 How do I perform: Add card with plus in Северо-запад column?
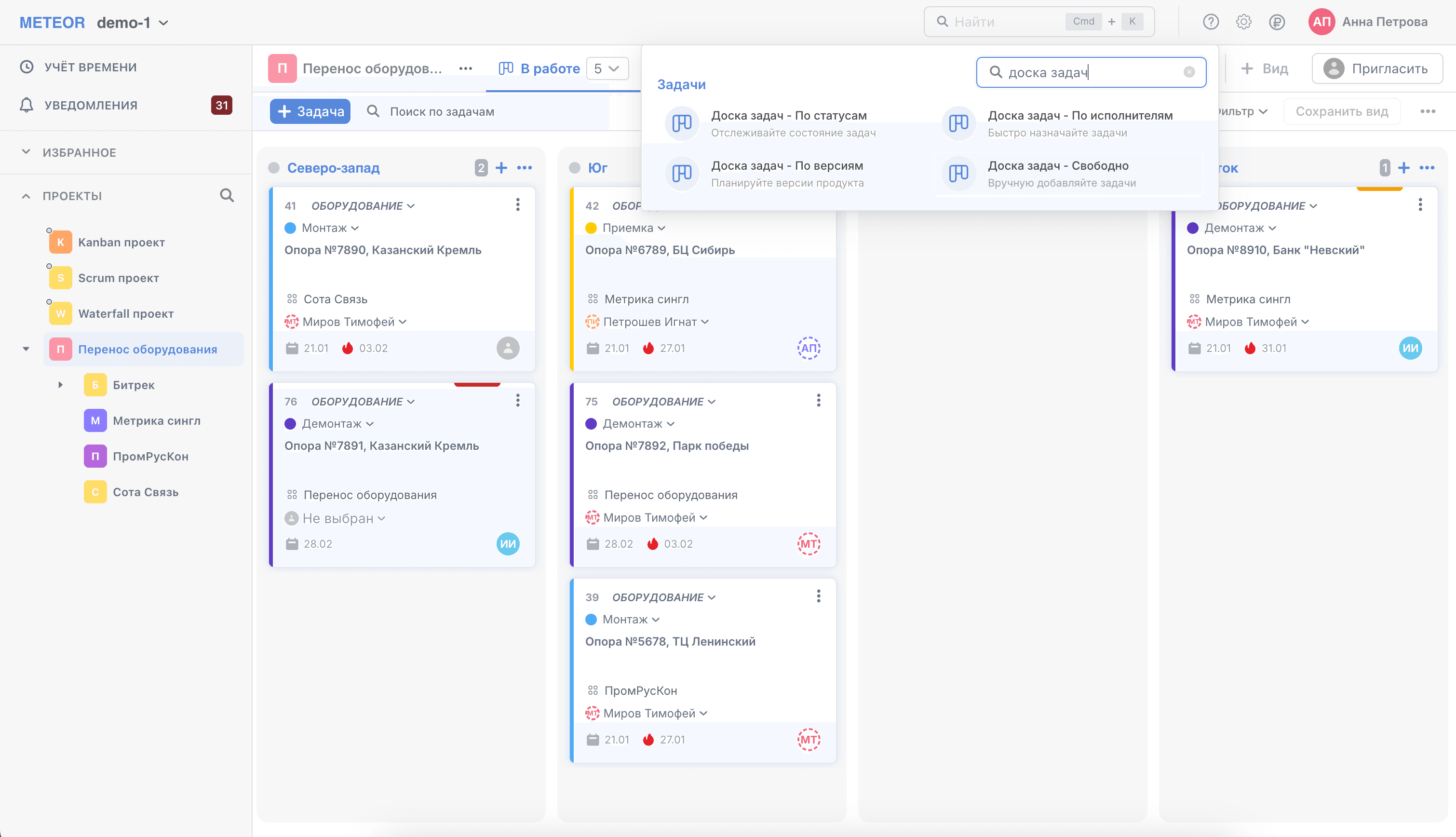[x=501, y=168]
